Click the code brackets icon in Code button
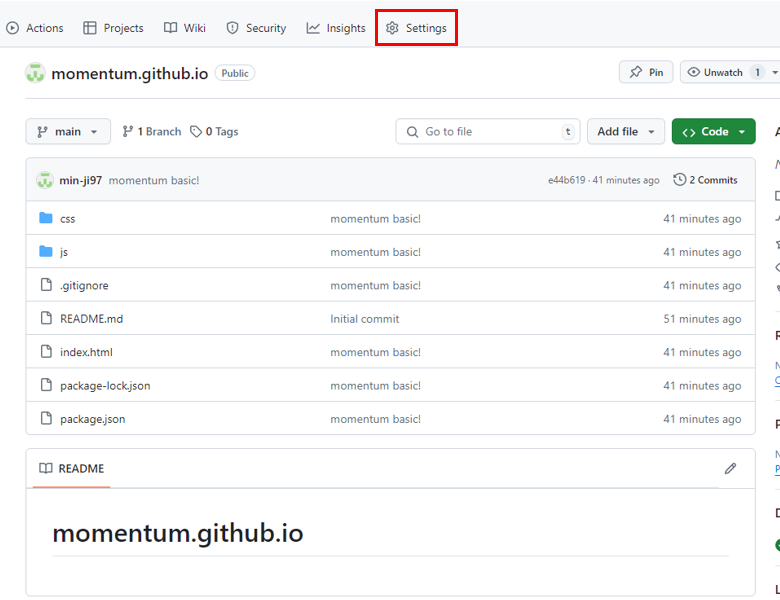The image size is (780, 600). click(688, 132)
